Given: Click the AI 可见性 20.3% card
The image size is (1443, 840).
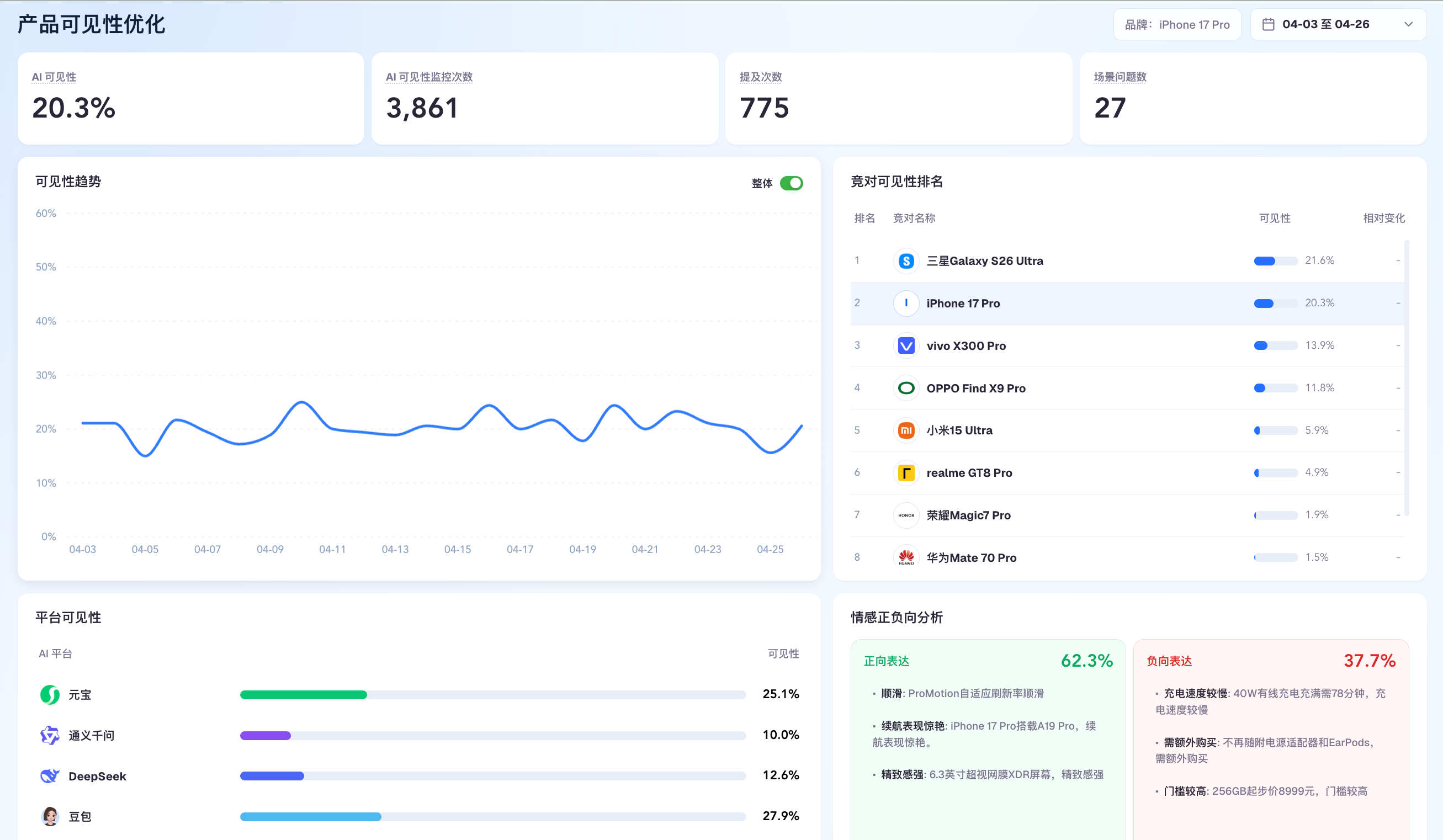Looking at the screenshot, I should (x=190, y=98).
